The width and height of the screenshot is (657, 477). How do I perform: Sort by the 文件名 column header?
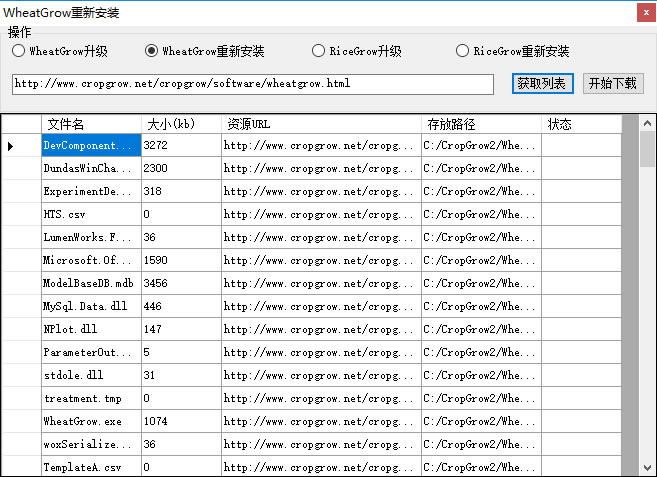point(91,124)
